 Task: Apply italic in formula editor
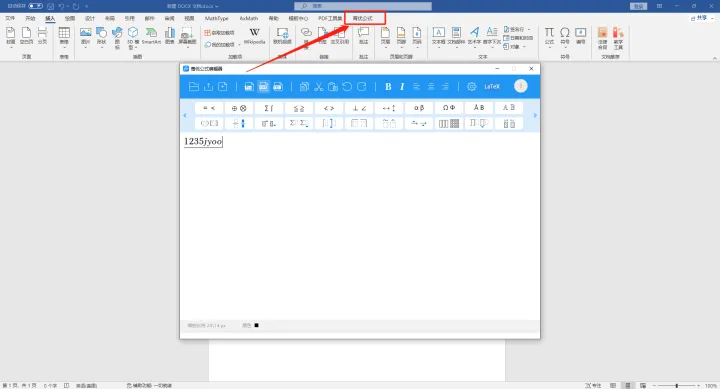click(x=402, y=86)
